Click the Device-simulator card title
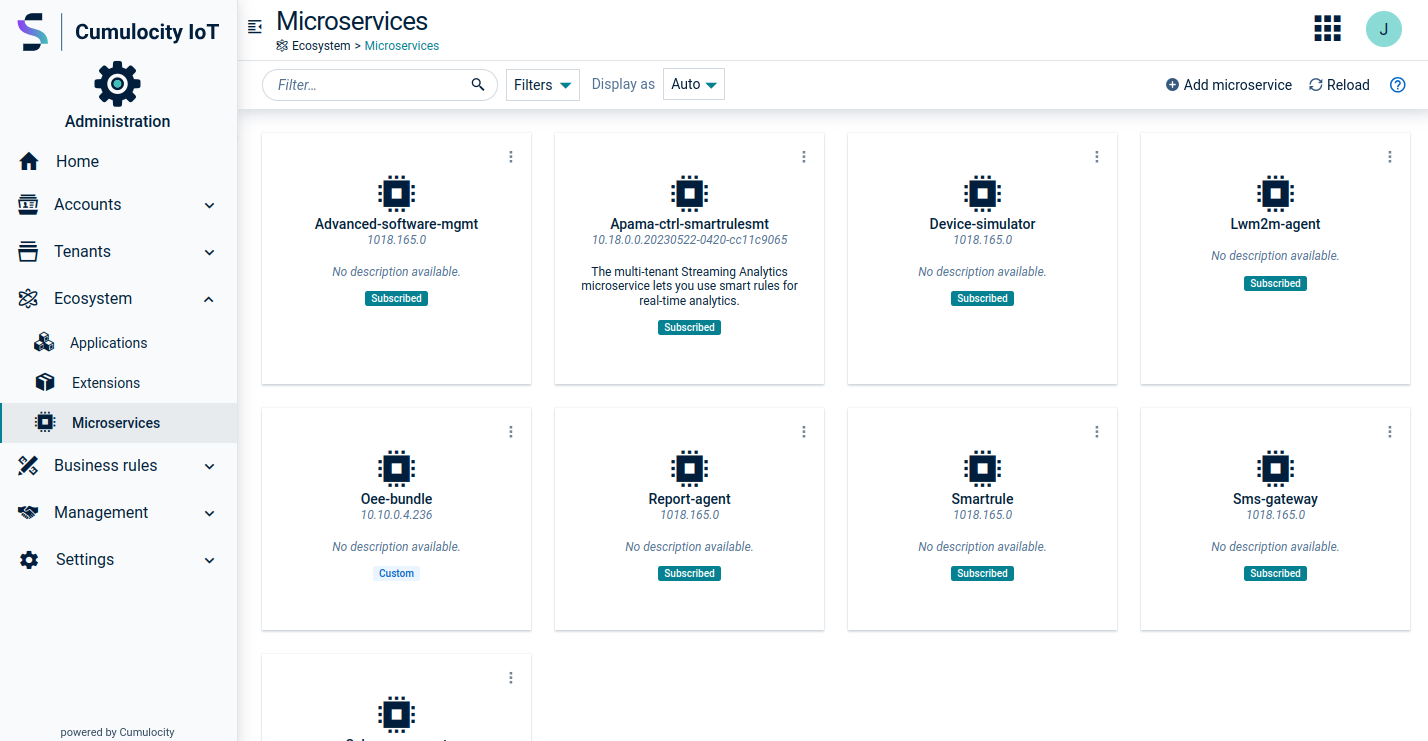This screenshot has height=741, width=1428. point(983,224)
